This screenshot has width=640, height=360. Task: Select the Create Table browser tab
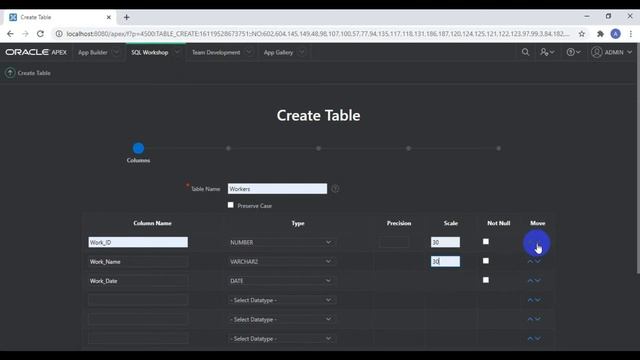[60, 17]
